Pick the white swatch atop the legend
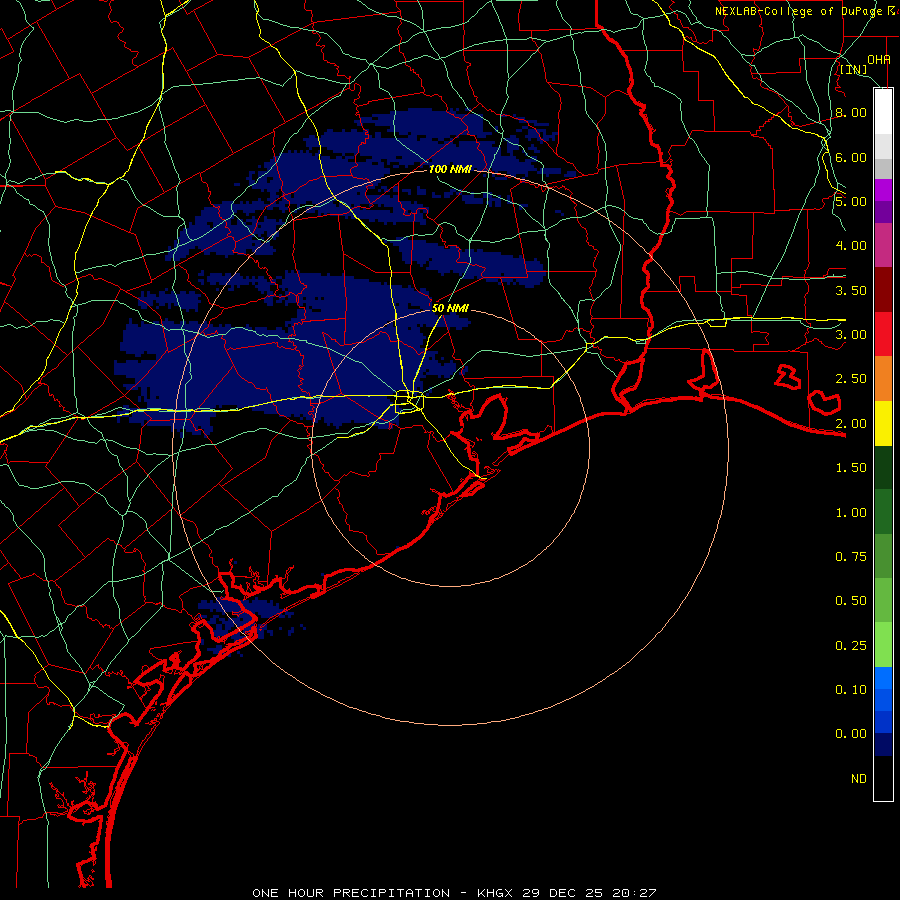900x900 pixels. pos(883,112)
